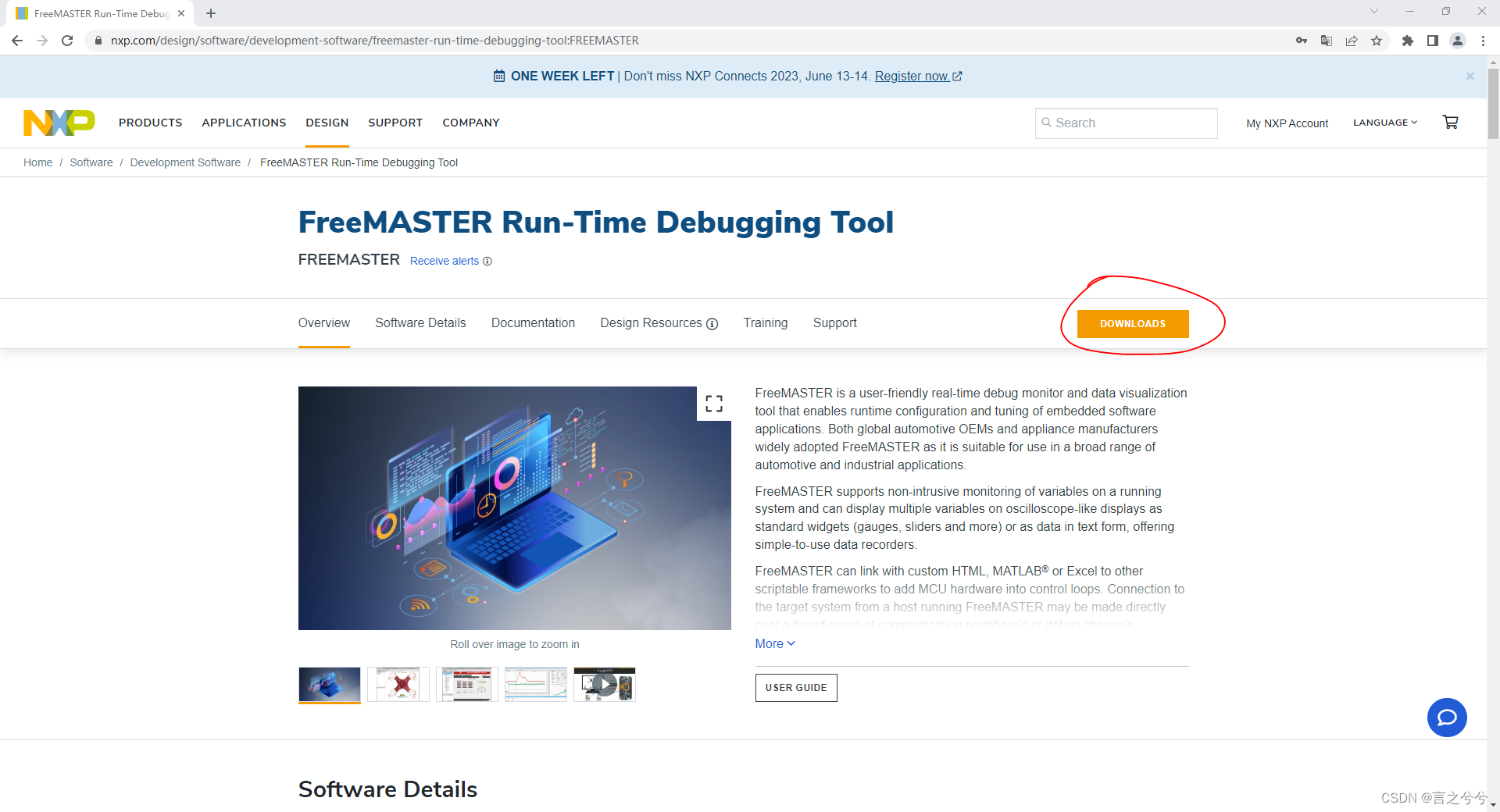The height and width of the screenshot is (812, 1500).
Task: Open the browser tab search chevron
Action: tap(1373, 11)
